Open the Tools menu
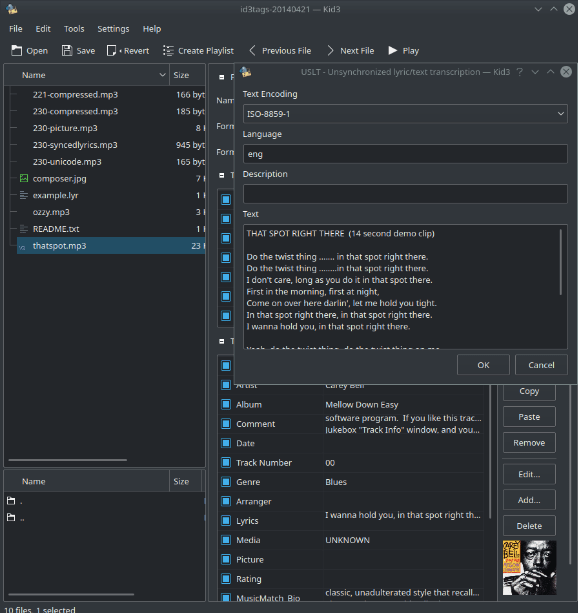The image size is (578, 613). (x=74, y=29)
